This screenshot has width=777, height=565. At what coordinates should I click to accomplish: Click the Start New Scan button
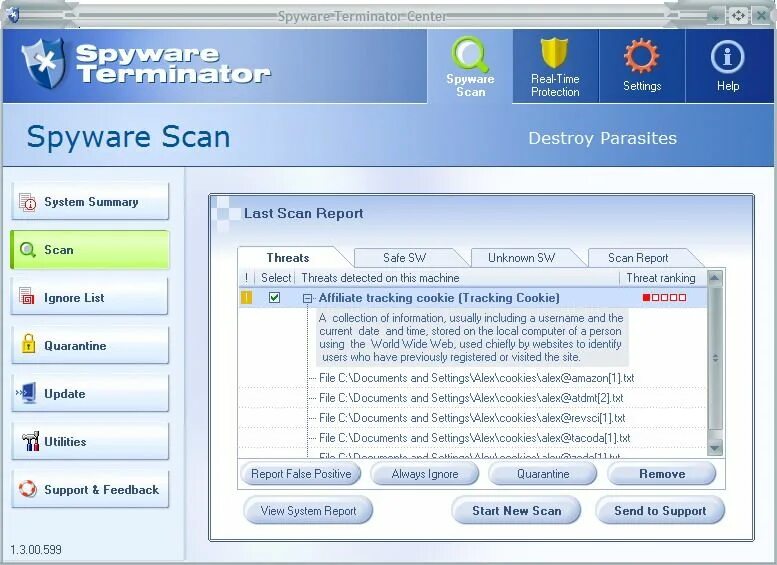[516, 510]
